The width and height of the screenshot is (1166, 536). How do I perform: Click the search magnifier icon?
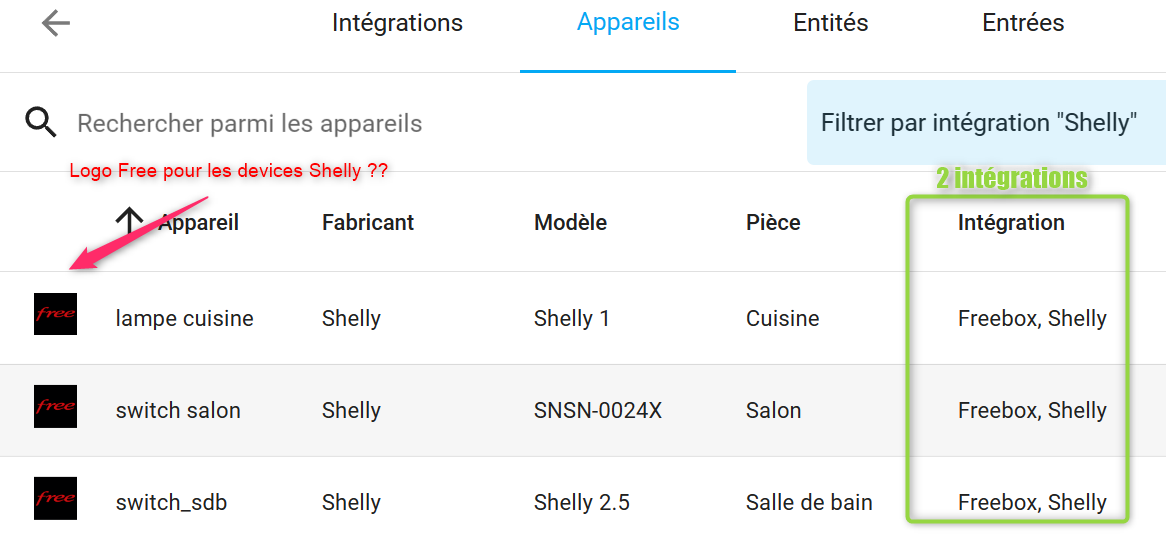tap(41, 122)
